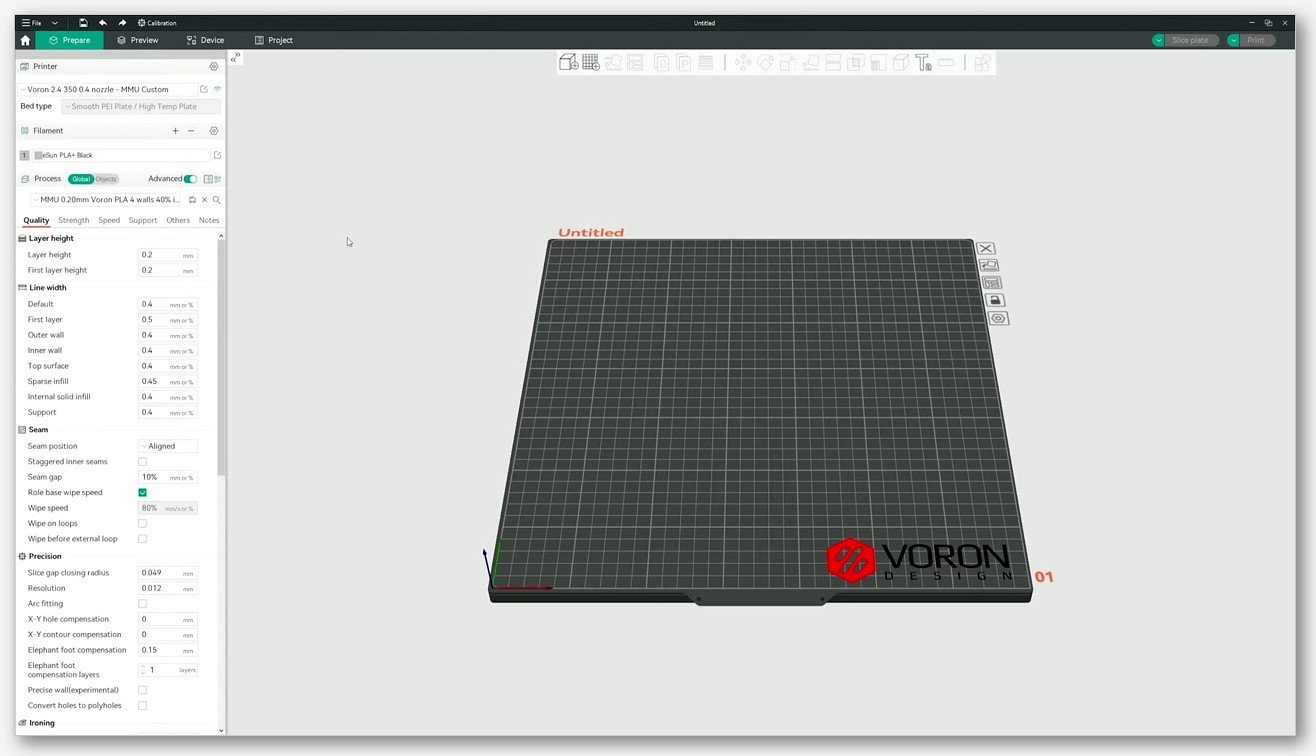Open the Device tab

(205, 40)
